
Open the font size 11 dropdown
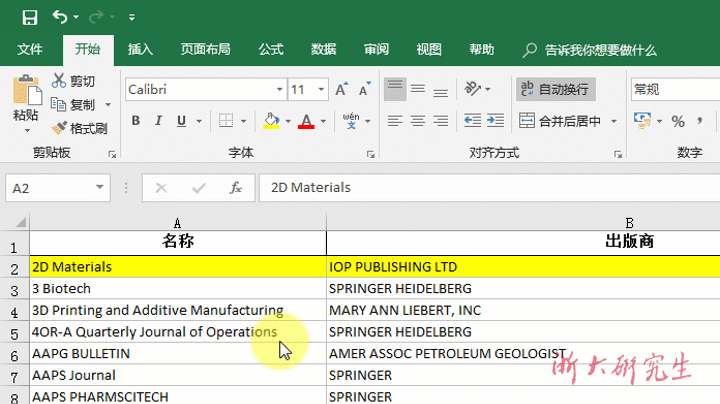pos(321,90)
